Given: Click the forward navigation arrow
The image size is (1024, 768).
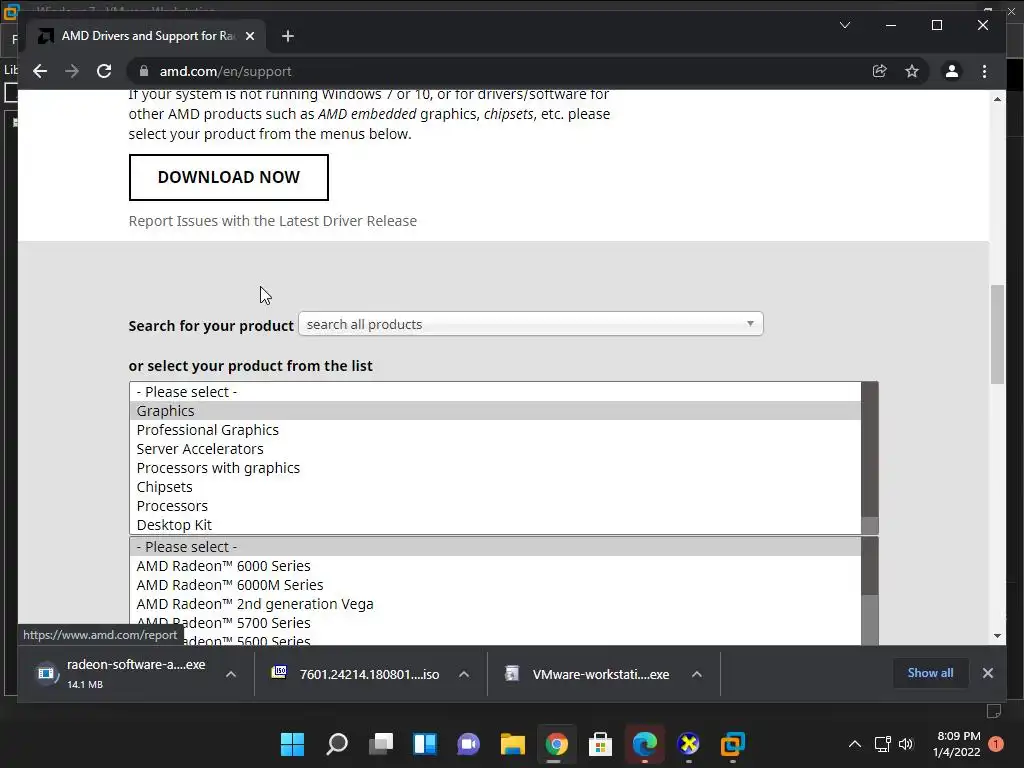Looking at the screenshot, I should pos(72,71).
